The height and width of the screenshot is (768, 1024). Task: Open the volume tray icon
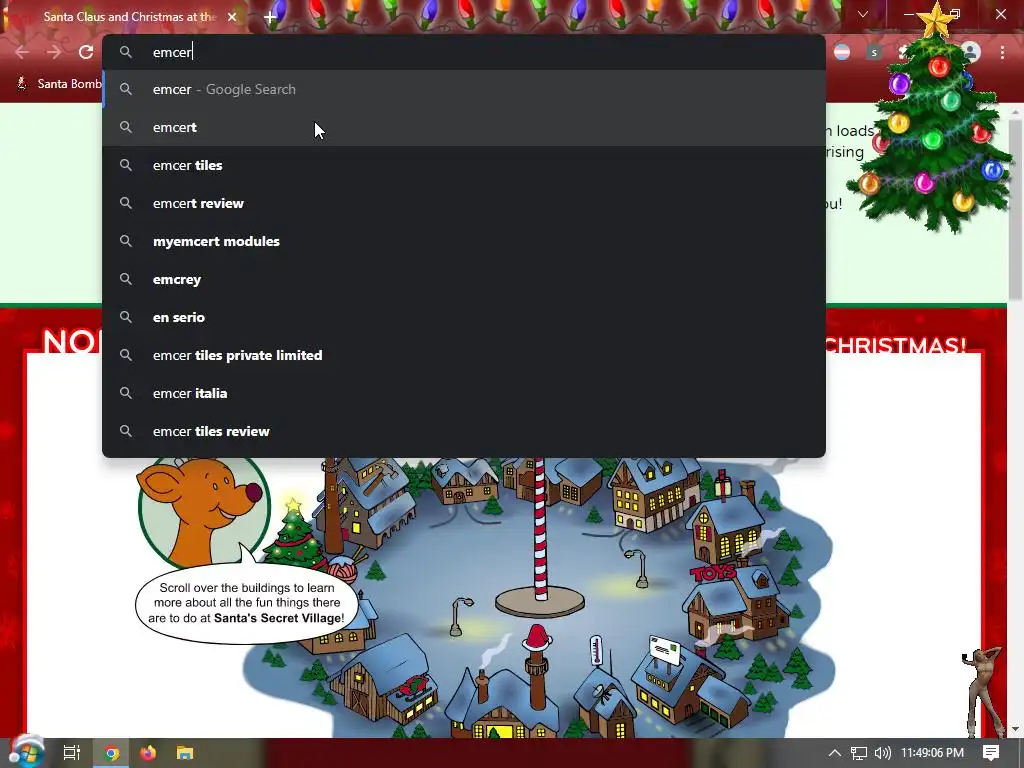(x=882, y=753)
